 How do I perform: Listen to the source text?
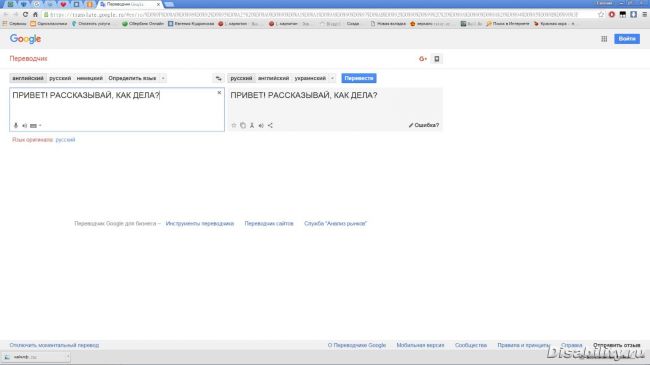coord(24,125)
